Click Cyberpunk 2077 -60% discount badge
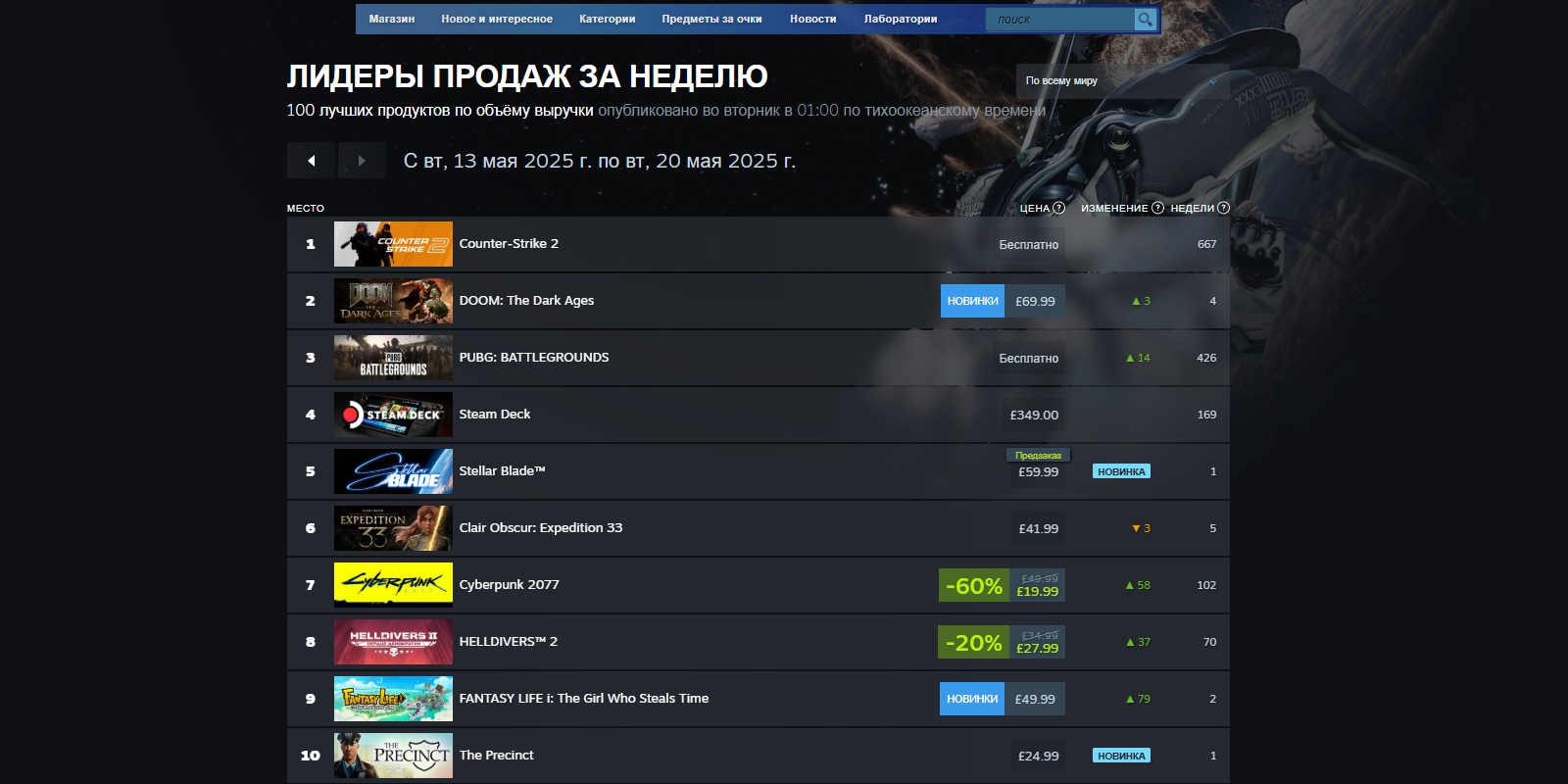 [974, 586]
